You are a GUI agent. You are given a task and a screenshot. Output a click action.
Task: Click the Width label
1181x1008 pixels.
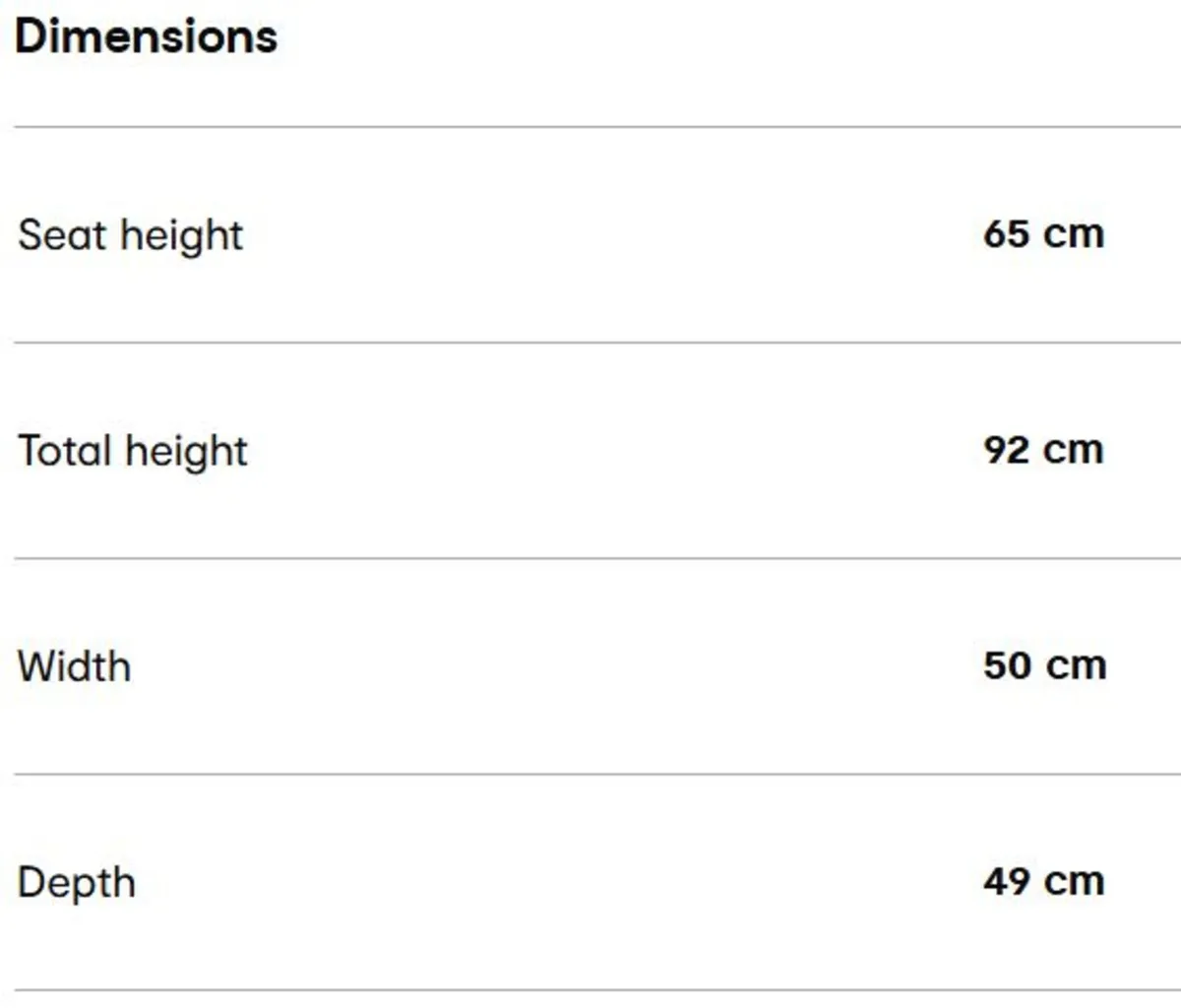click(x=74, y=666)
